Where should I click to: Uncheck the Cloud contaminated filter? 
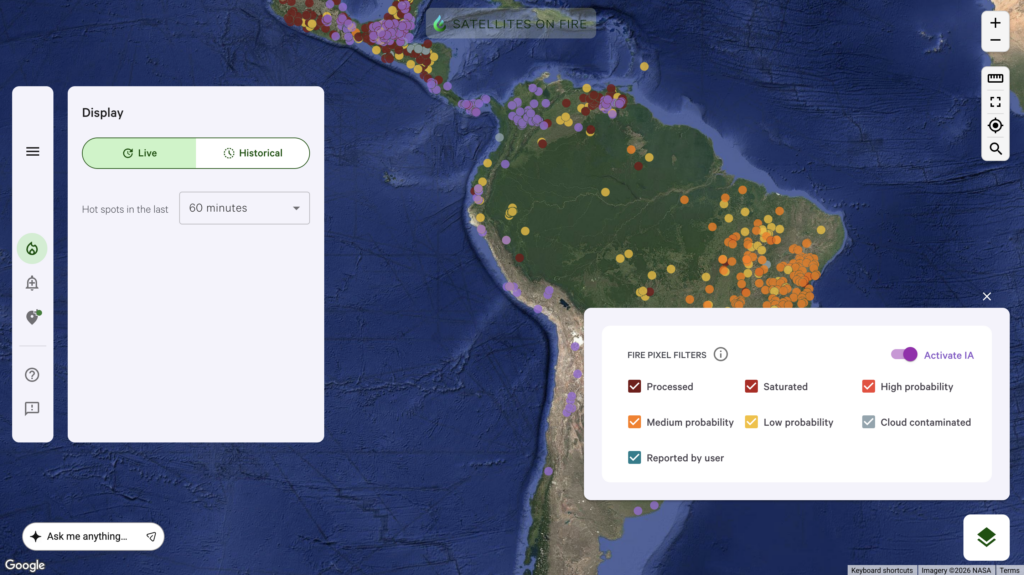(868, 421)
